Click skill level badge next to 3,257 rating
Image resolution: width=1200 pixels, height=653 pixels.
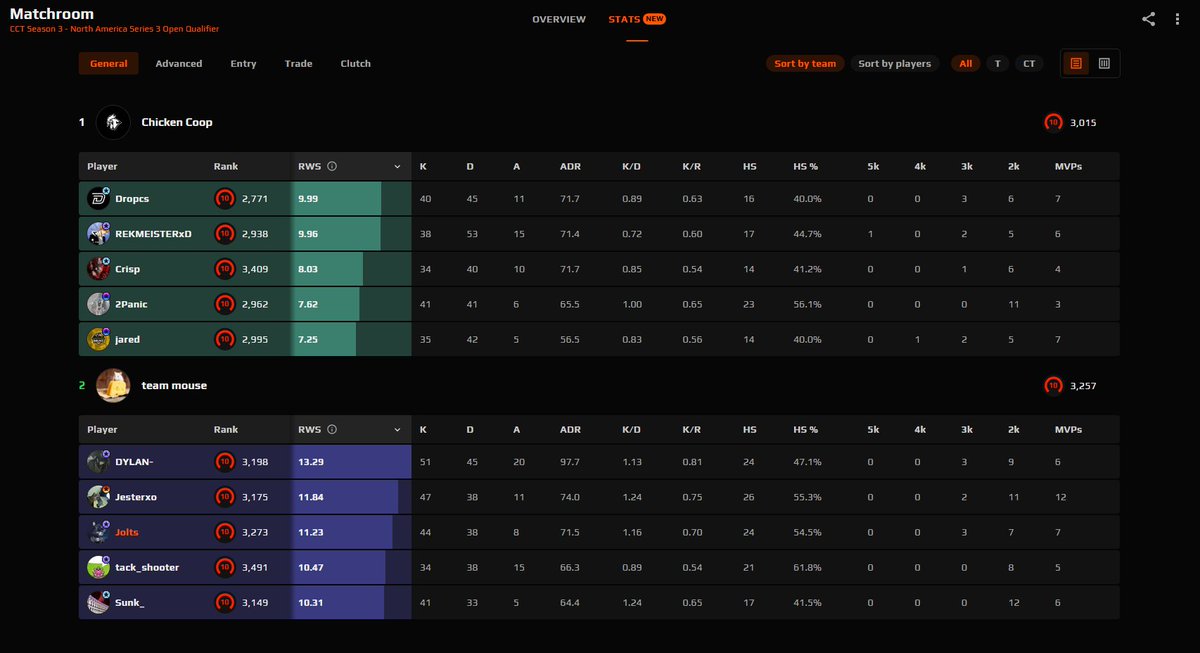coord(1053,385)
